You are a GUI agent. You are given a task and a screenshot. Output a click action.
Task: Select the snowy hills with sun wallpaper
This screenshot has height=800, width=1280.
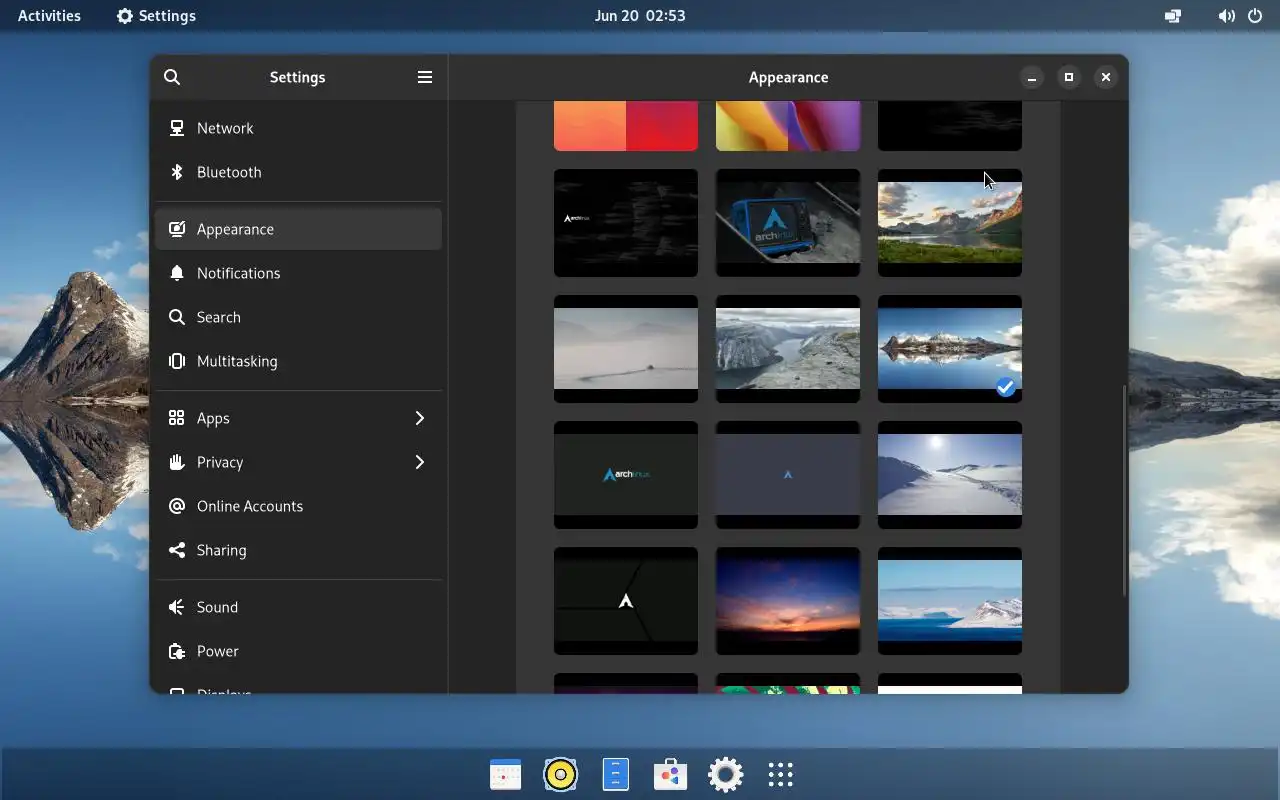coord(950,475)
